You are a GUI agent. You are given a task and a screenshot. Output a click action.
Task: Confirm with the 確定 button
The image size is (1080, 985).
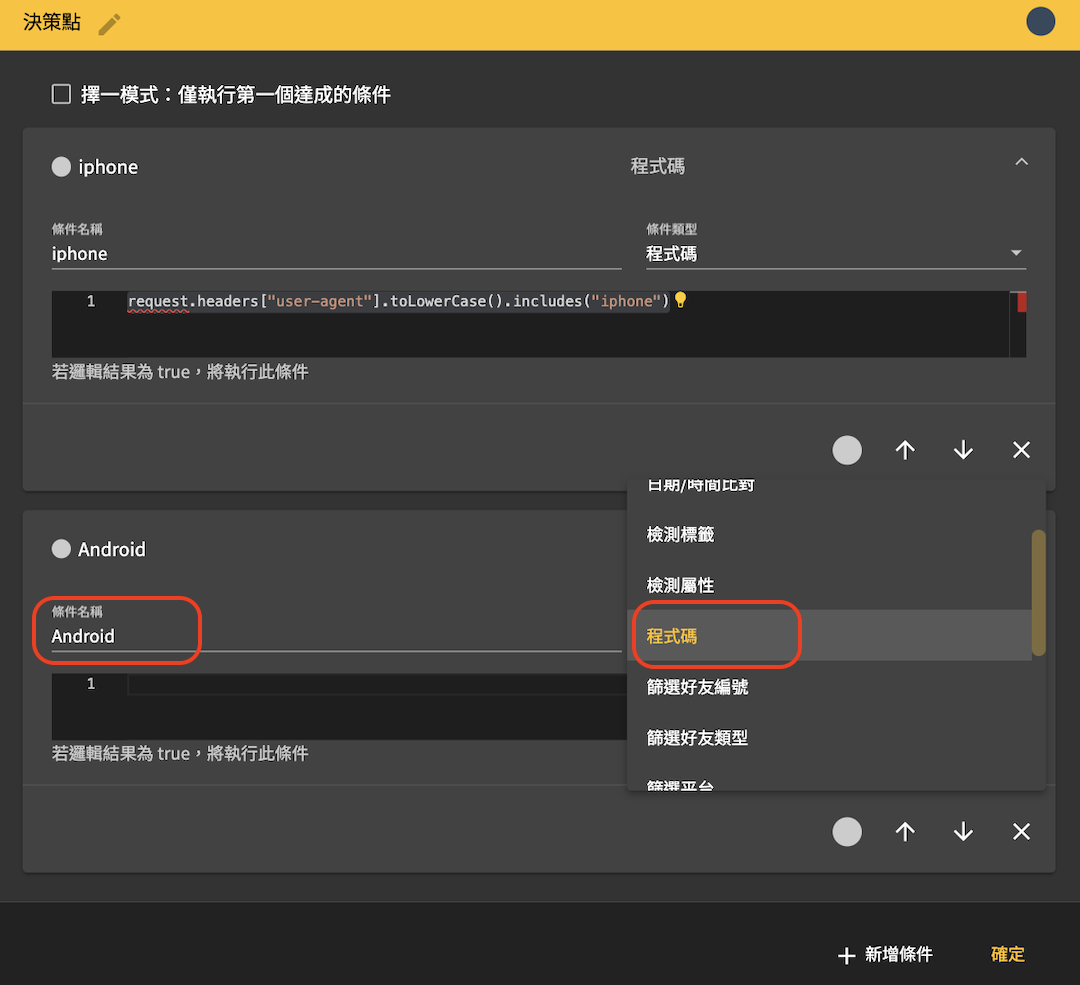pyautogui.click(x=1007, y=954)
